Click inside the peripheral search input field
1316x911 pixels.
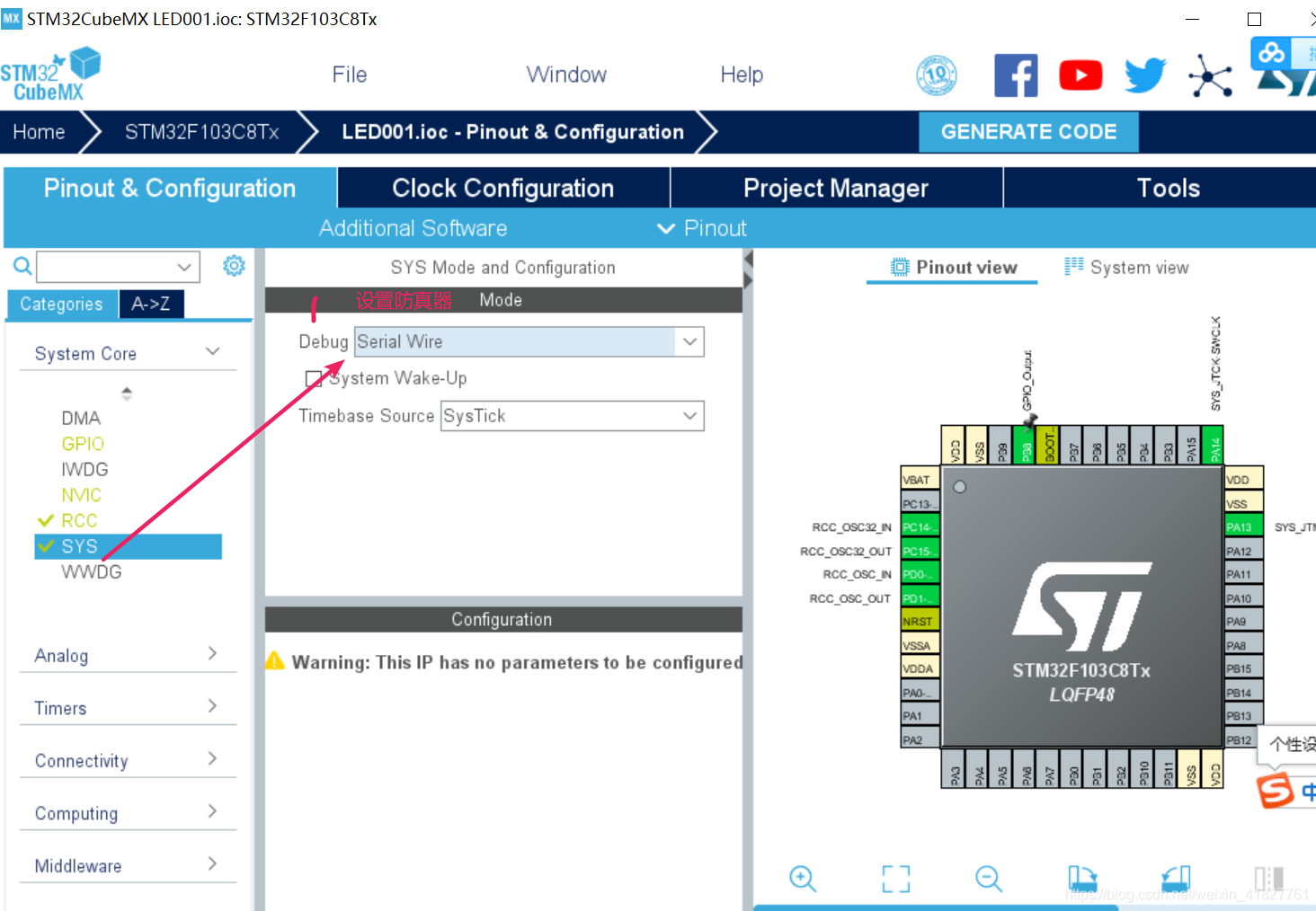pos(106,267)
